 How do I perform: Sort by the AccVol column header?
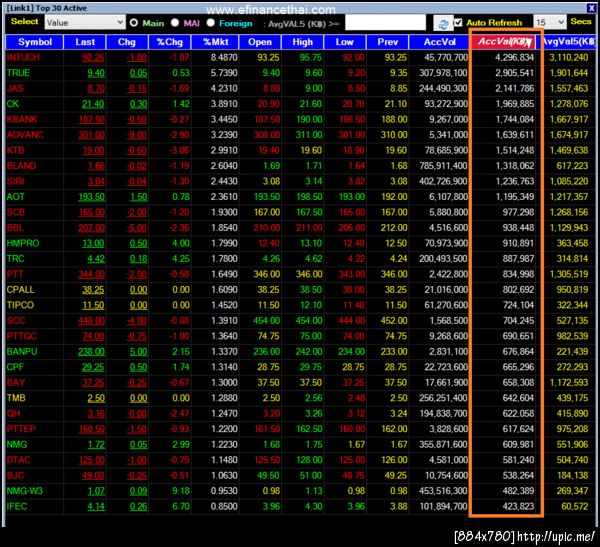(439, 42)
